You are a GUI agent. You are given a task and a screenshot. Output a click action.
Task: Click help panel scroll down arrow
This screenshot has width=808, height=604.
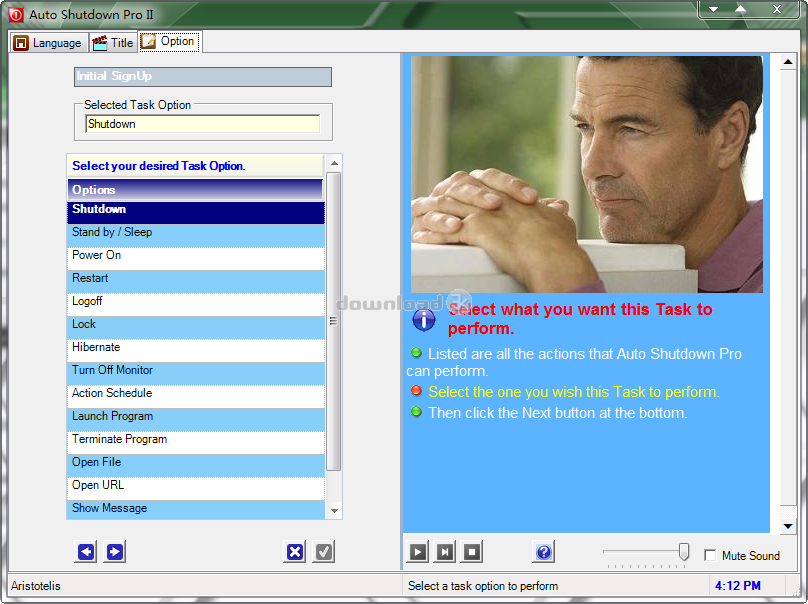(788, 526)
